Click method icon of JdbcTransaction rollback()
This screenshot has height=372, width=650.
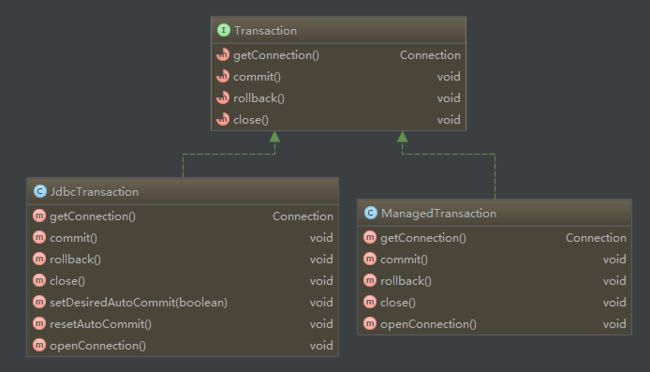pos(39,259)
